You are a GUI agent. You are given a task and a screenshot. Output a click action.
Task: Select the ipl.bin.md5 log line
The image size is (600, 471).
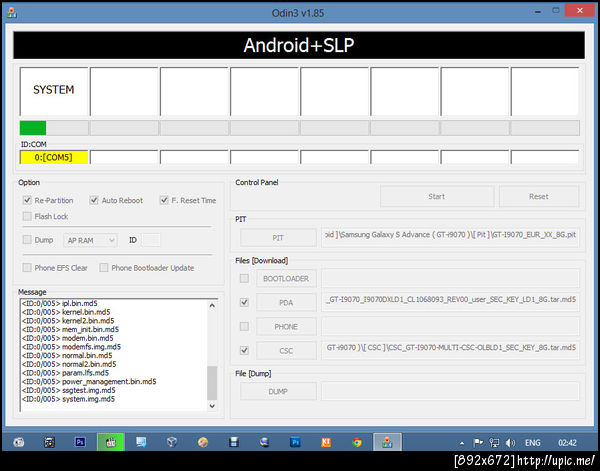[x=60, y=303]
